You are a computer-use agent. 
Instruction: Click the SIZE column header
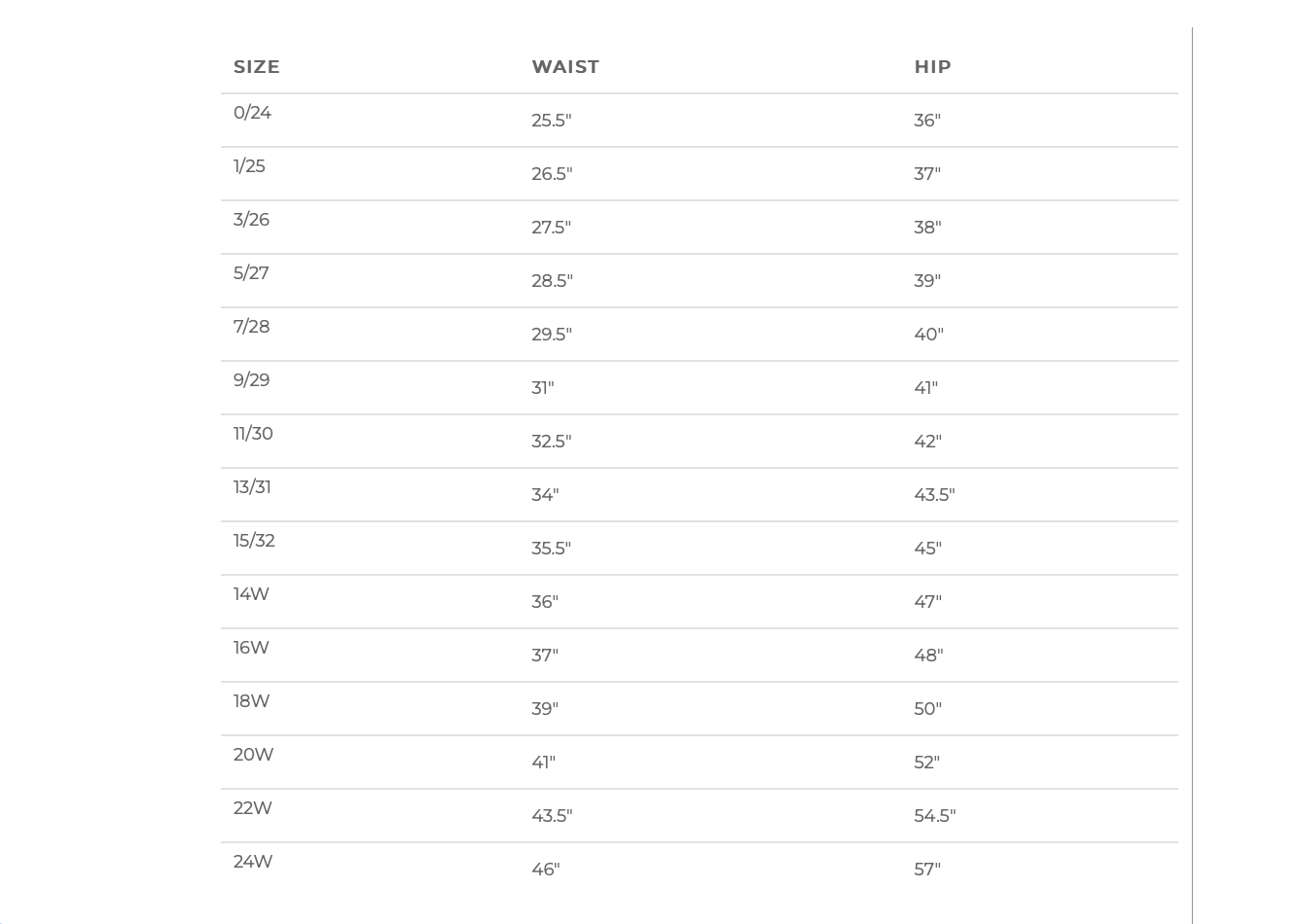click(x=257, y=67)
